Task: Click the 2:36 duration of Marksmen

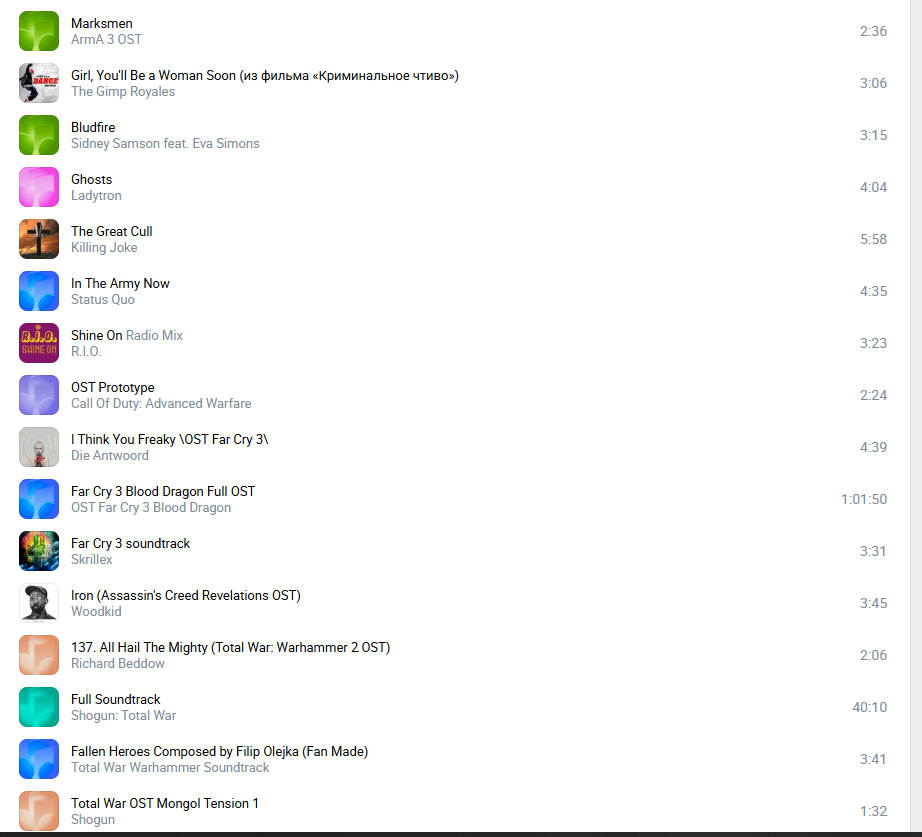Action: tap(873, 31)
